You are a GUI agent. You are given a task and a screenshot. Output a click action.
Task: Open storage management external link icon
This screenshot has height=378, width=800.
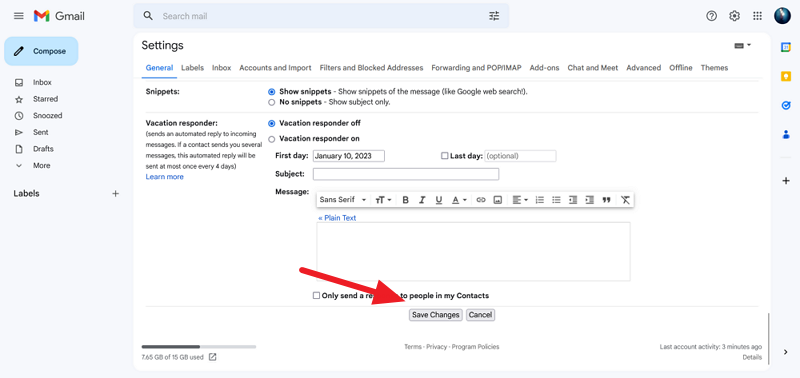(x=213, y=357)
